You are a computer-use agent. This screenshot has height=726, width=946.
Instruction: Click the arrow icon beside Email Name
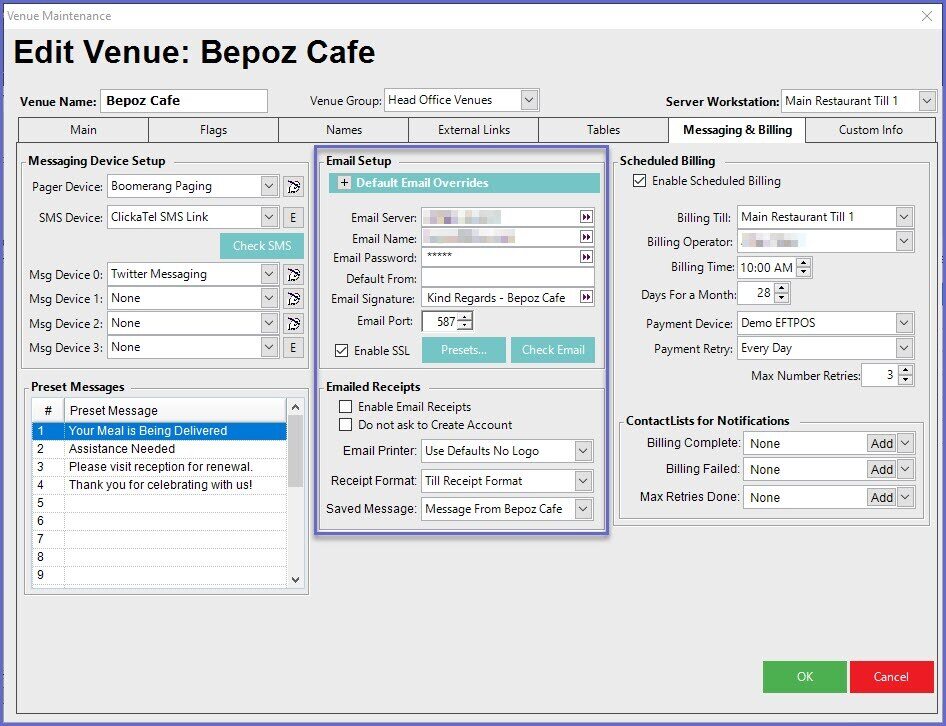[x=586, y=237]
